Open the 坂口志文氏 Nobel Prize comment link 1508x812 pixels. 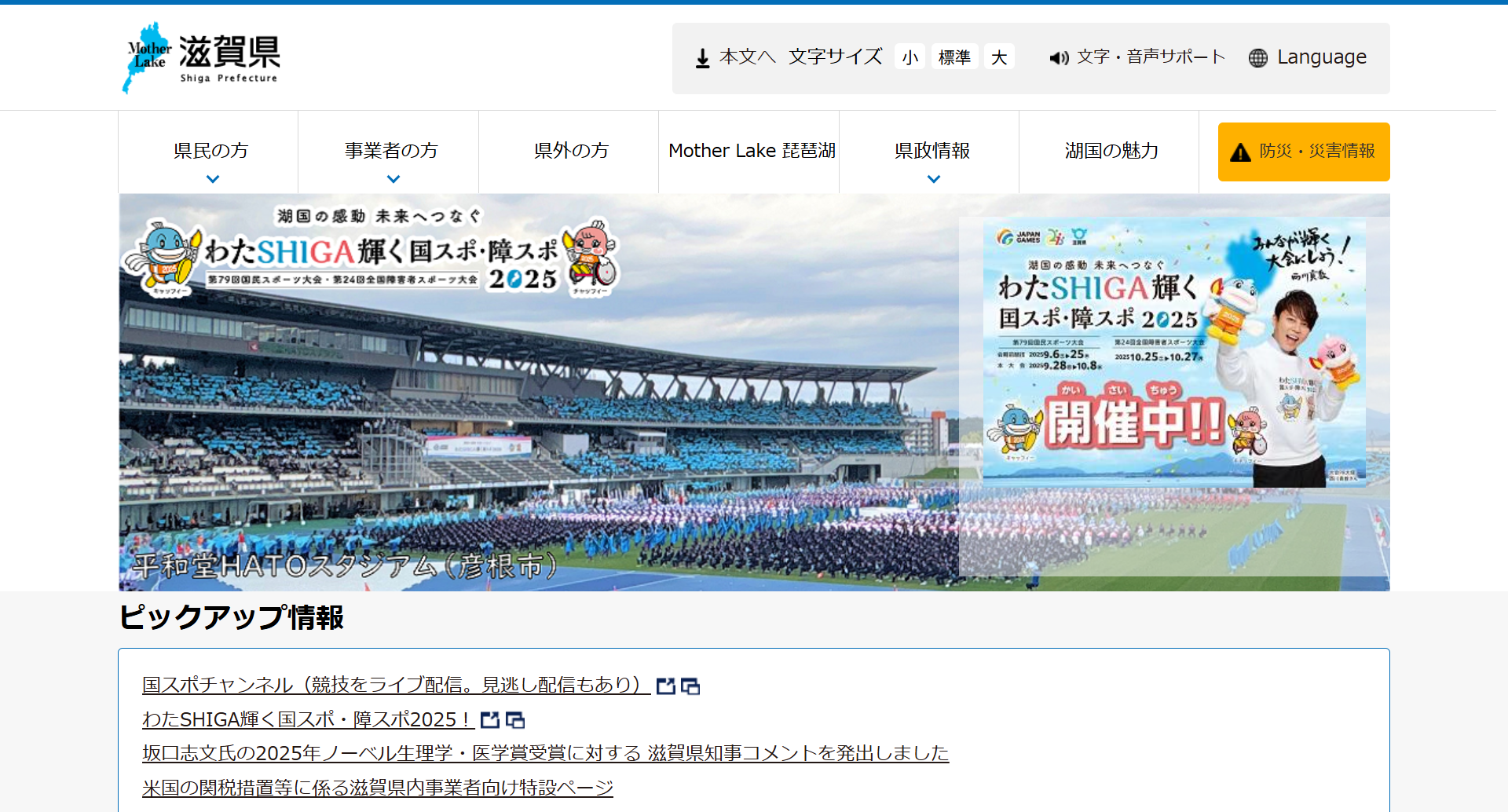point(545,754)
